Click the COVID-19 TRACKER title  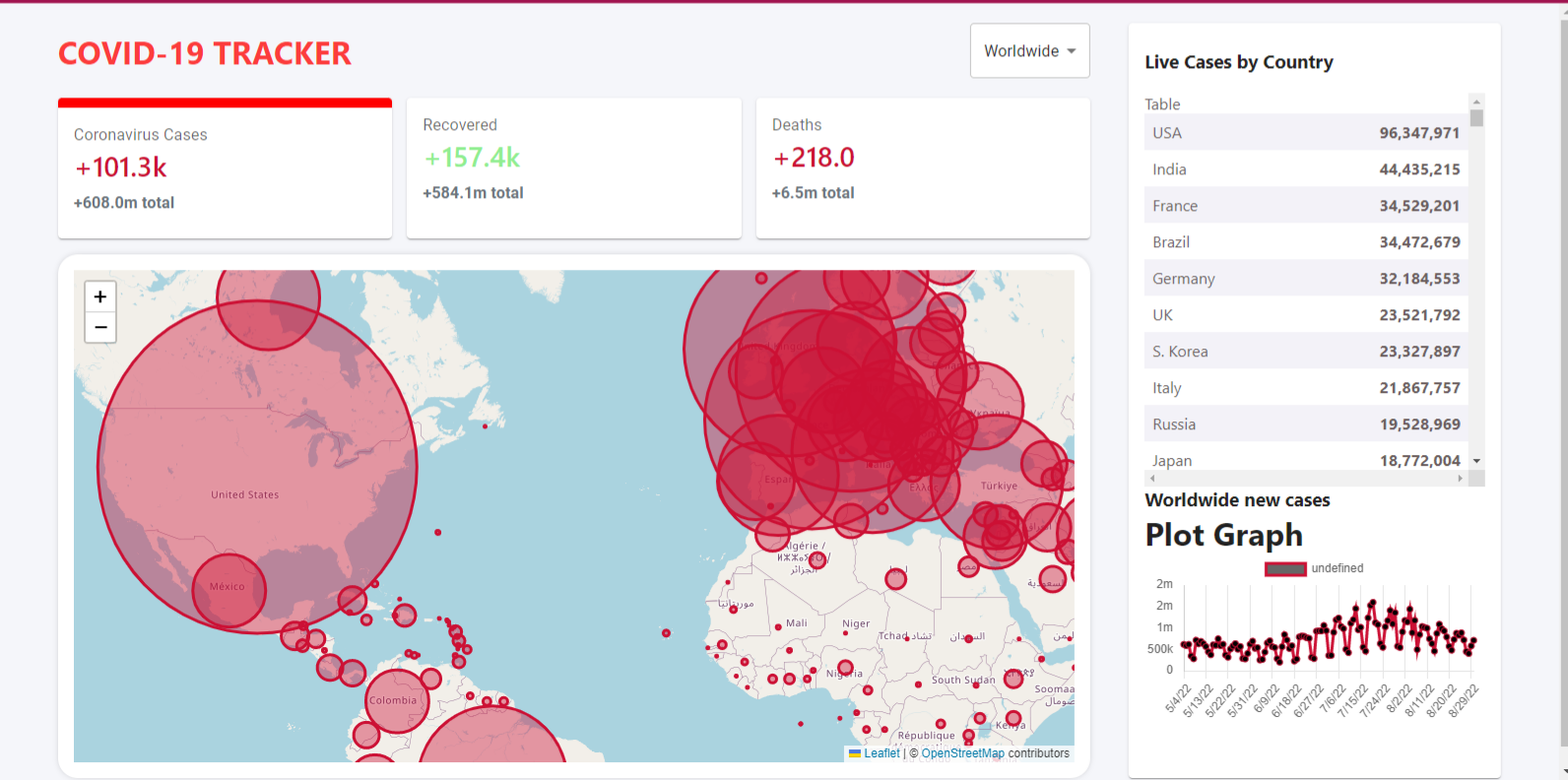[205, 53]
